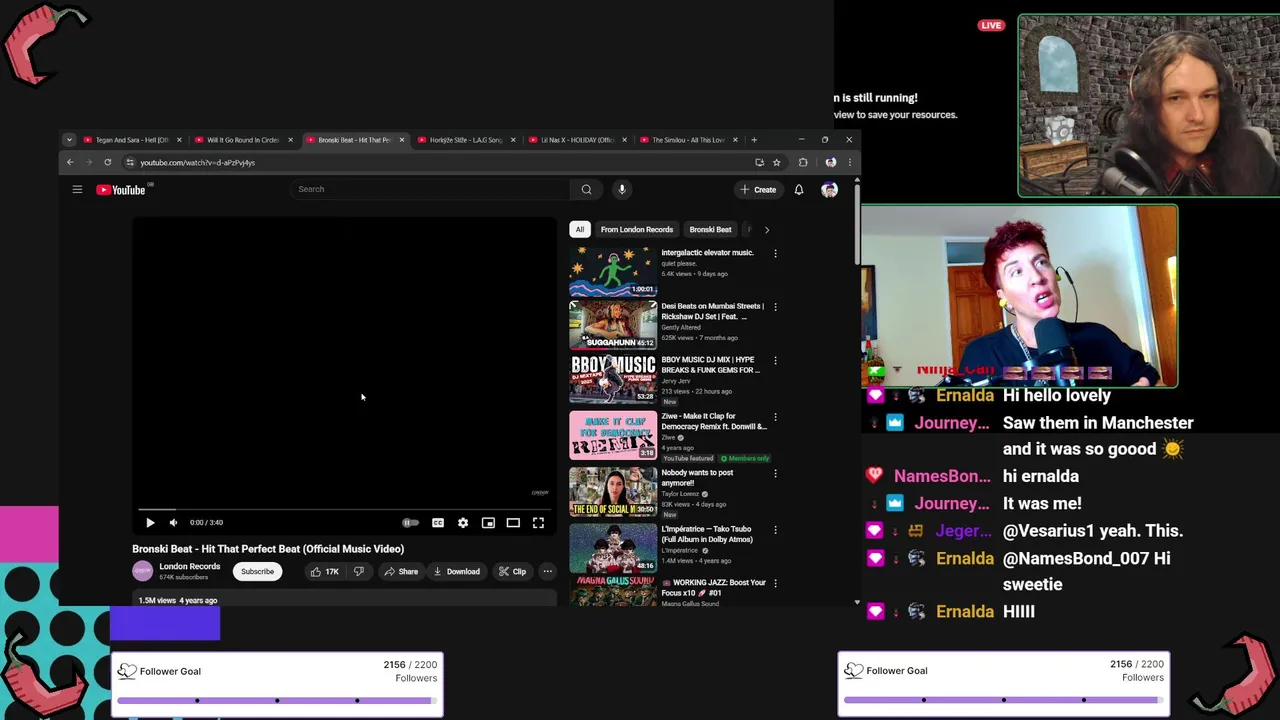This screenshot has height=720, width=1280.
Task: Switch to the Lil Nas X HOLIDAY tab
Action: [x=577, y=140]
